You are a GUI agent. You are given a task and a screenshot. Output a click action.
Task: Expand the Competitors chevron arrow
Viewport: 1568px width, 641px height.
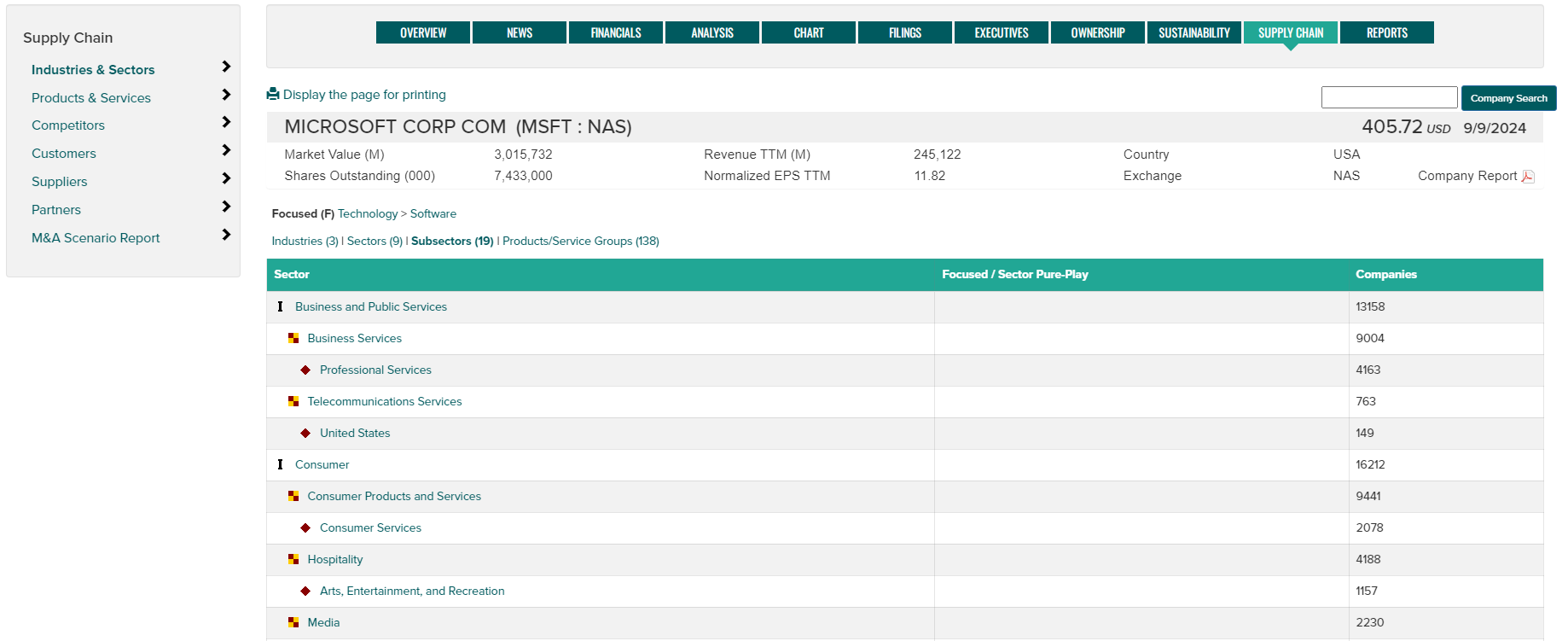click(226, 122)
